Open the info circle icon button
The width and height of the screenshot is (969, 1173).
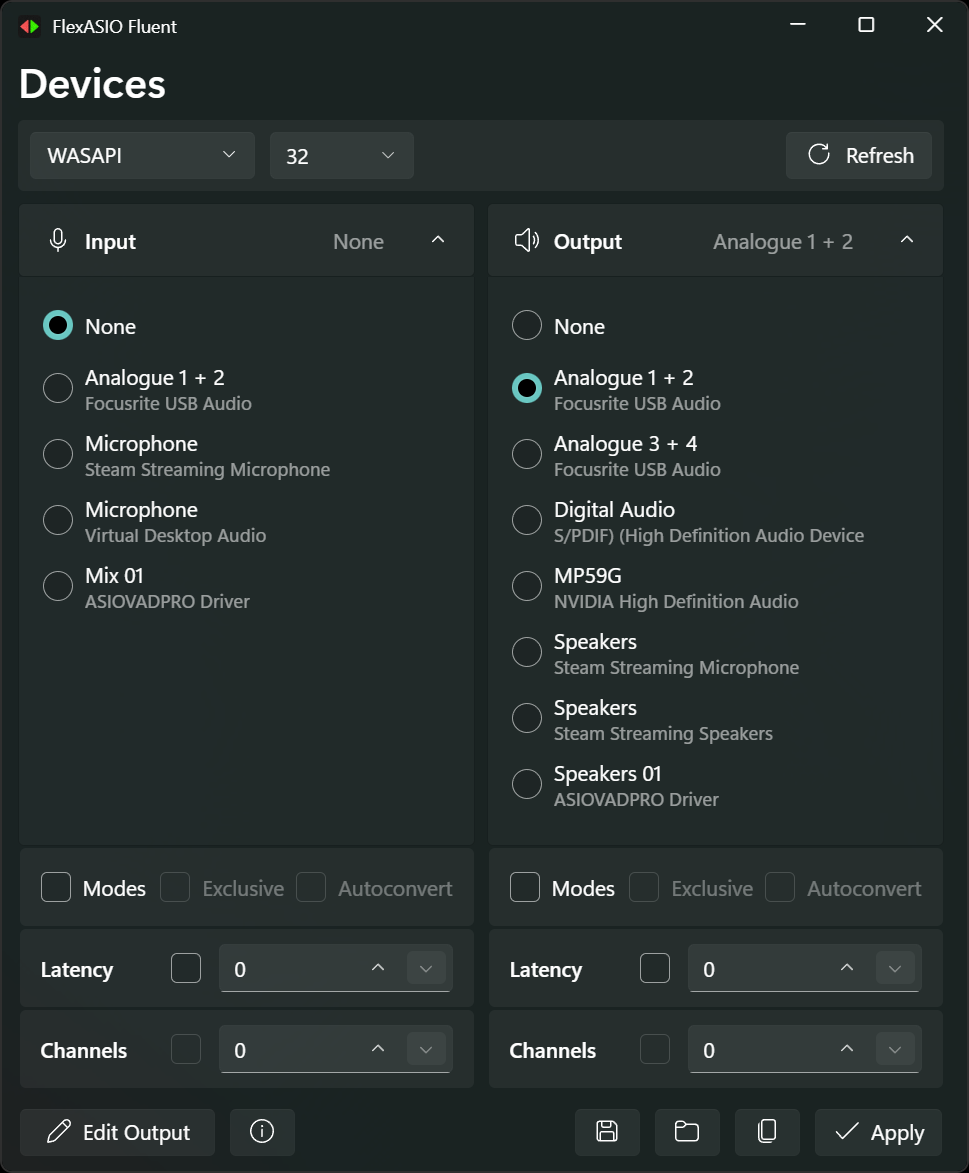pos(262,1131)
